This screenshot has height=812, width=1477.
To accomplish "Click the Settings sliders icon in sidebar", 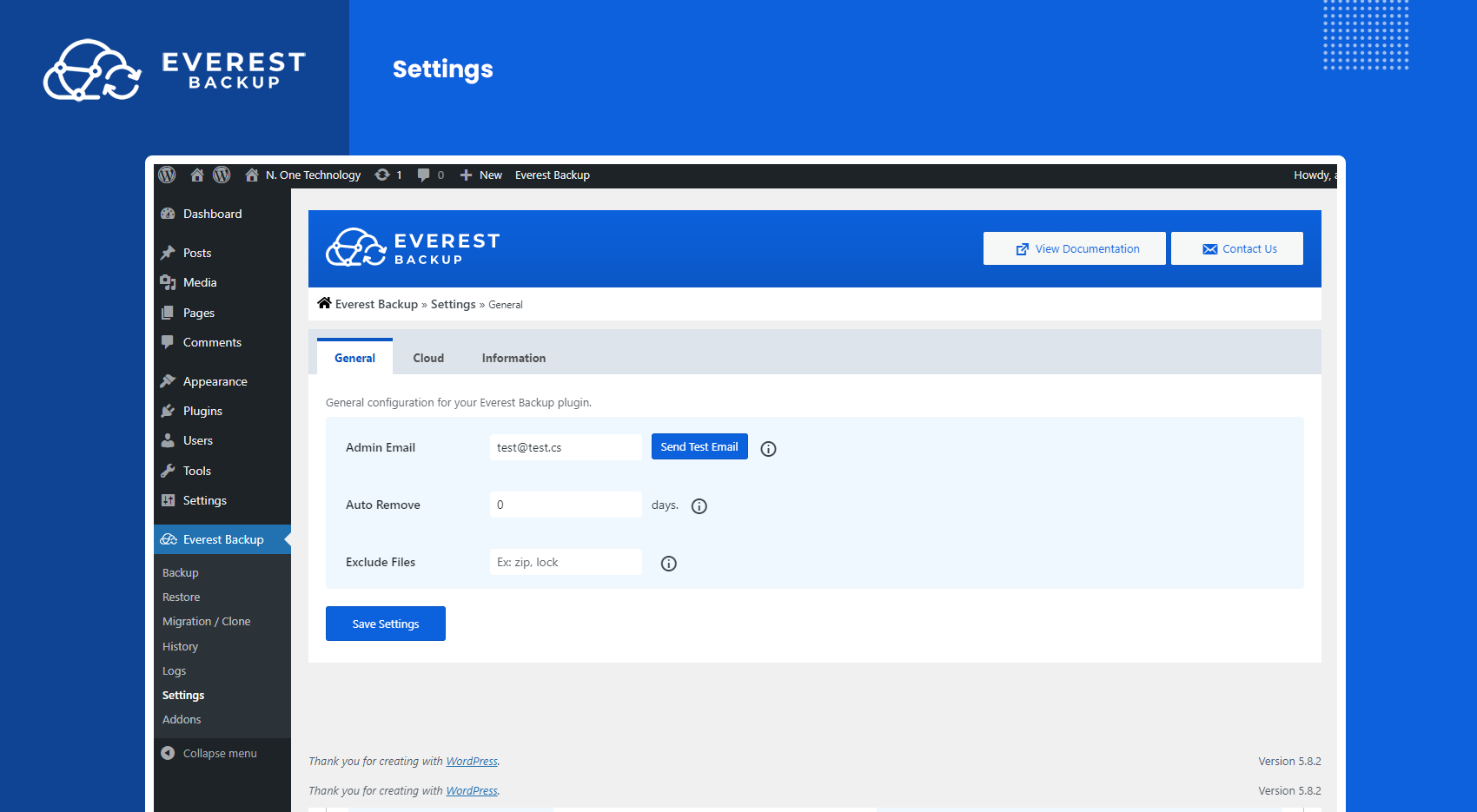I will [x=168, y=500].
